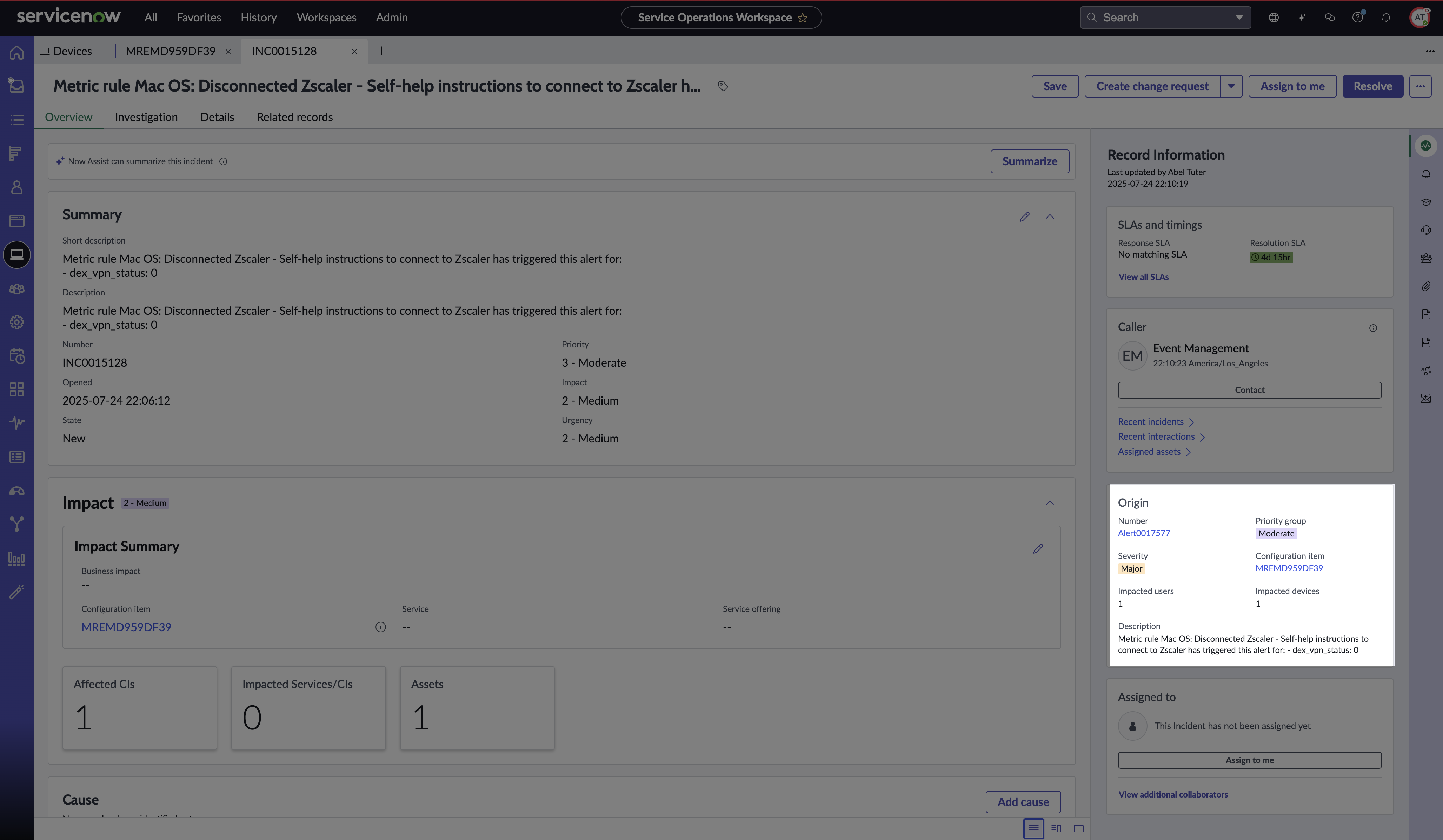Switch to the Investigation tab
The width and height of the screenshot is (1443, 840).
tap(146, 118)
